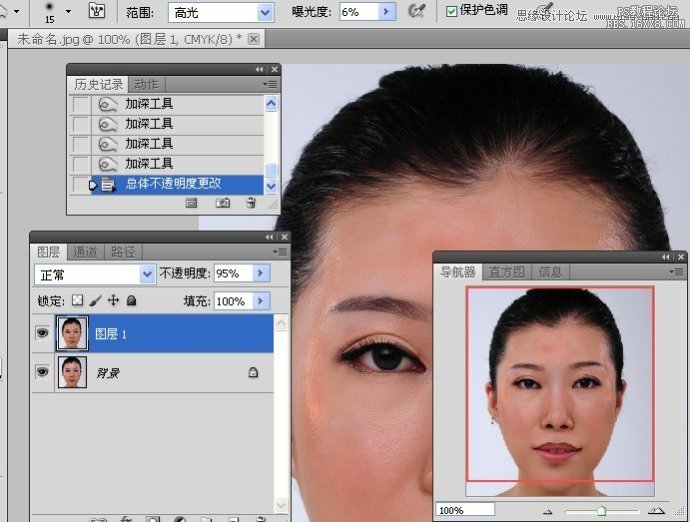Delete current history state with trash icon
The image size is (690, 522).
[x=250, y=202]
